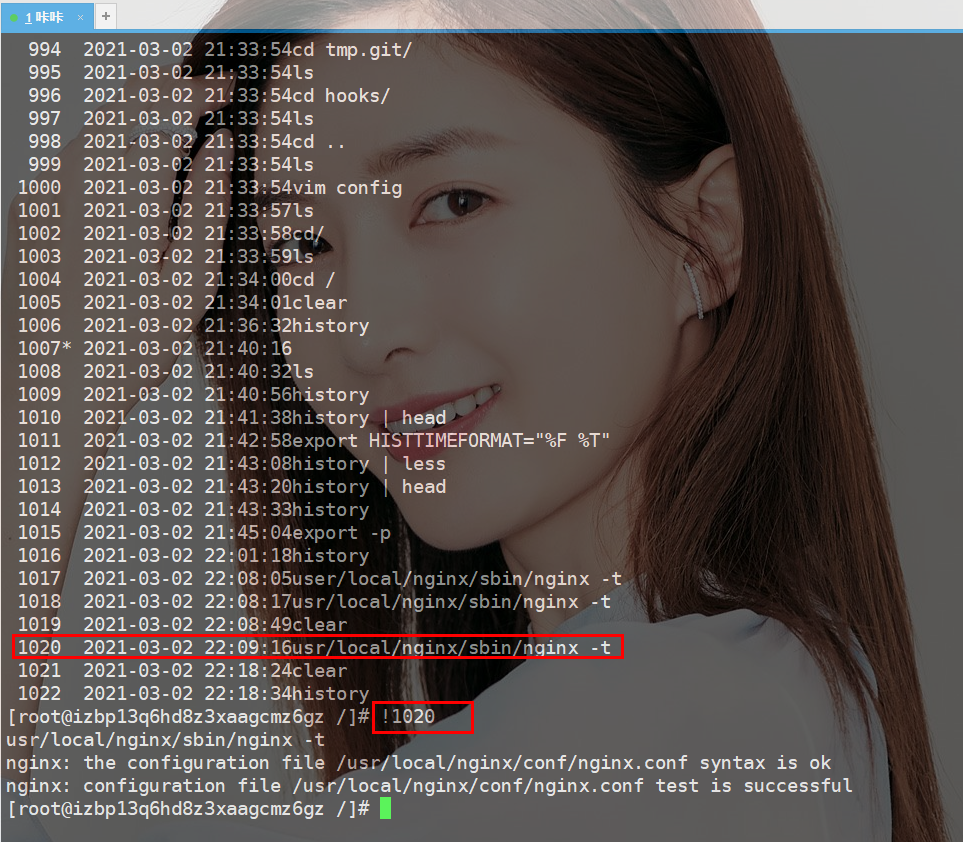The height and width of the screenshot is (842, 963).
Task: Click history line 1005 clear
Action: (182, 303)
